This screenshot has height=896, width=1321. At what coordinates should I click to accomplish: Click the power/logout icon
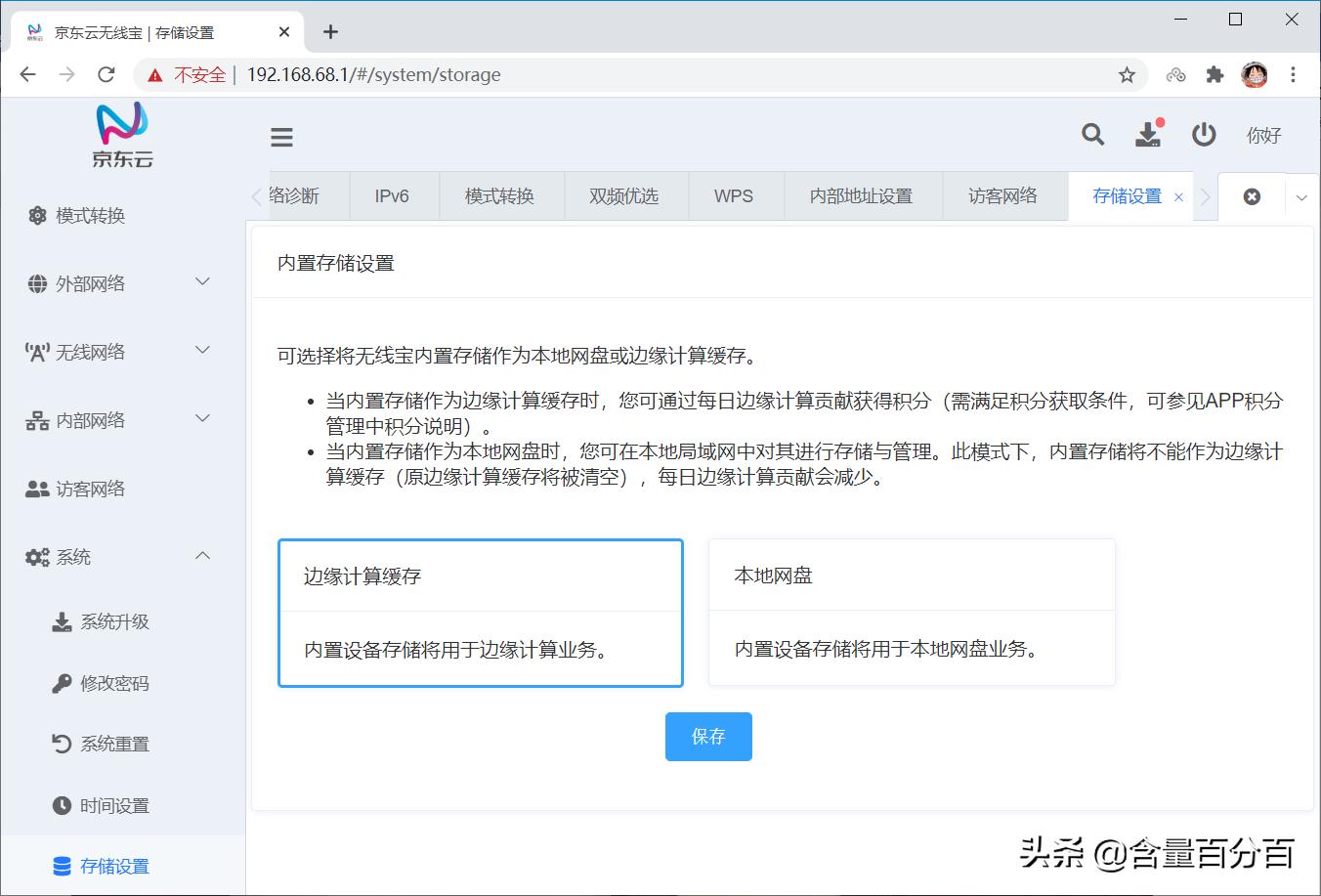coord(1203,135)
